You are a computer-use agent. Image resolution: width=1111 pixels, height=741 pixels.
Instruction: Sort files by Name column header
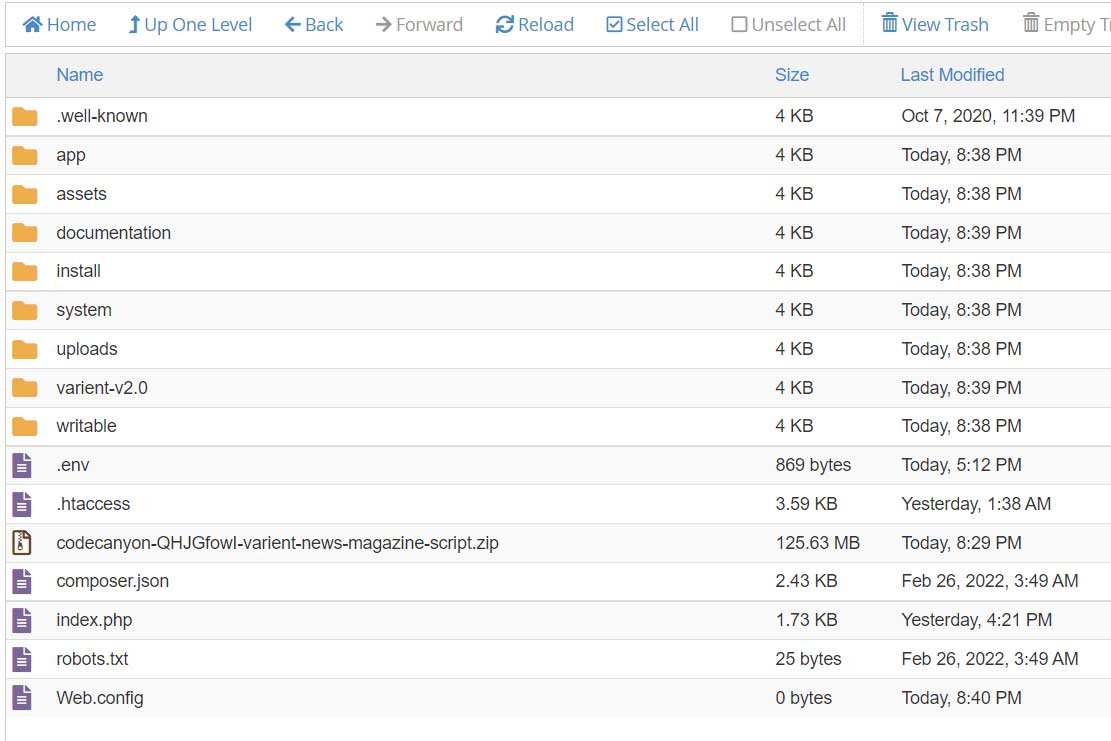79,75
